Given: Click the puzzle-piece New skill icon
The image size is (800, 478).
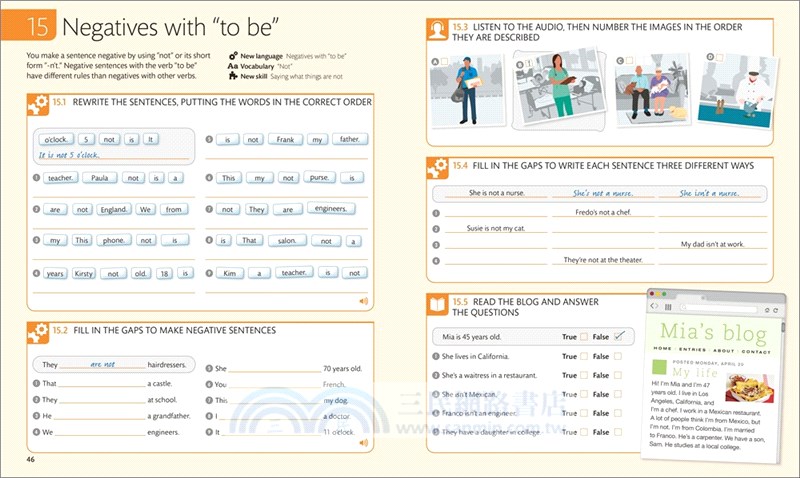Looking at the screenshot, I should (x=233, y=76).
